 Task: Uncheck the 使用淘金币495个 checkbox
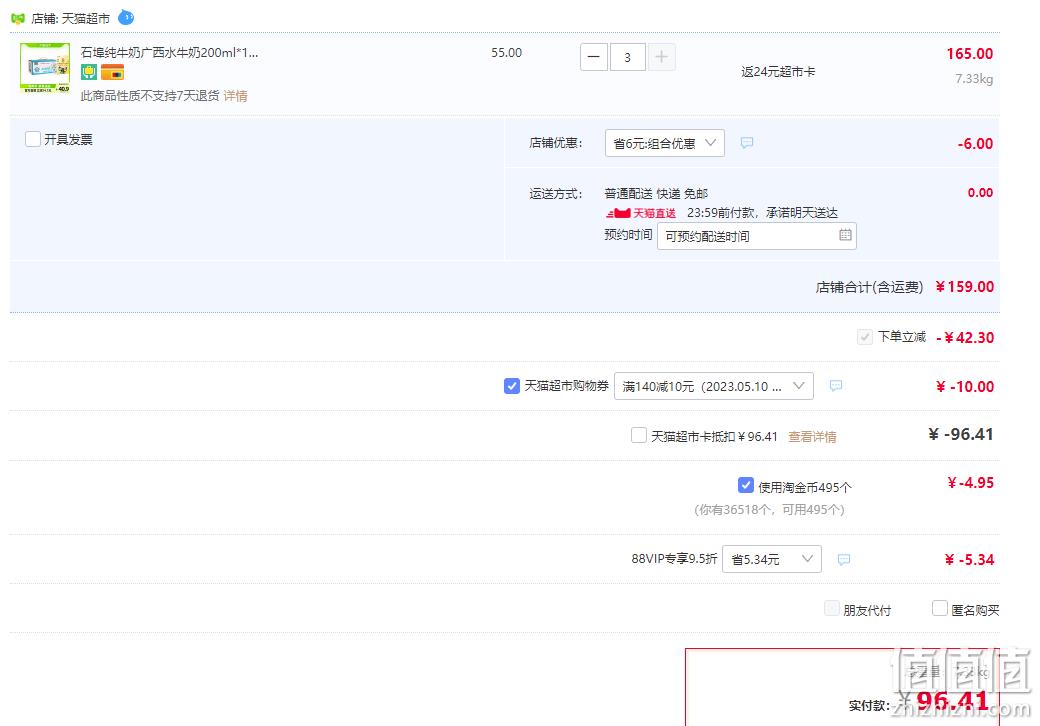pos(746,485)
